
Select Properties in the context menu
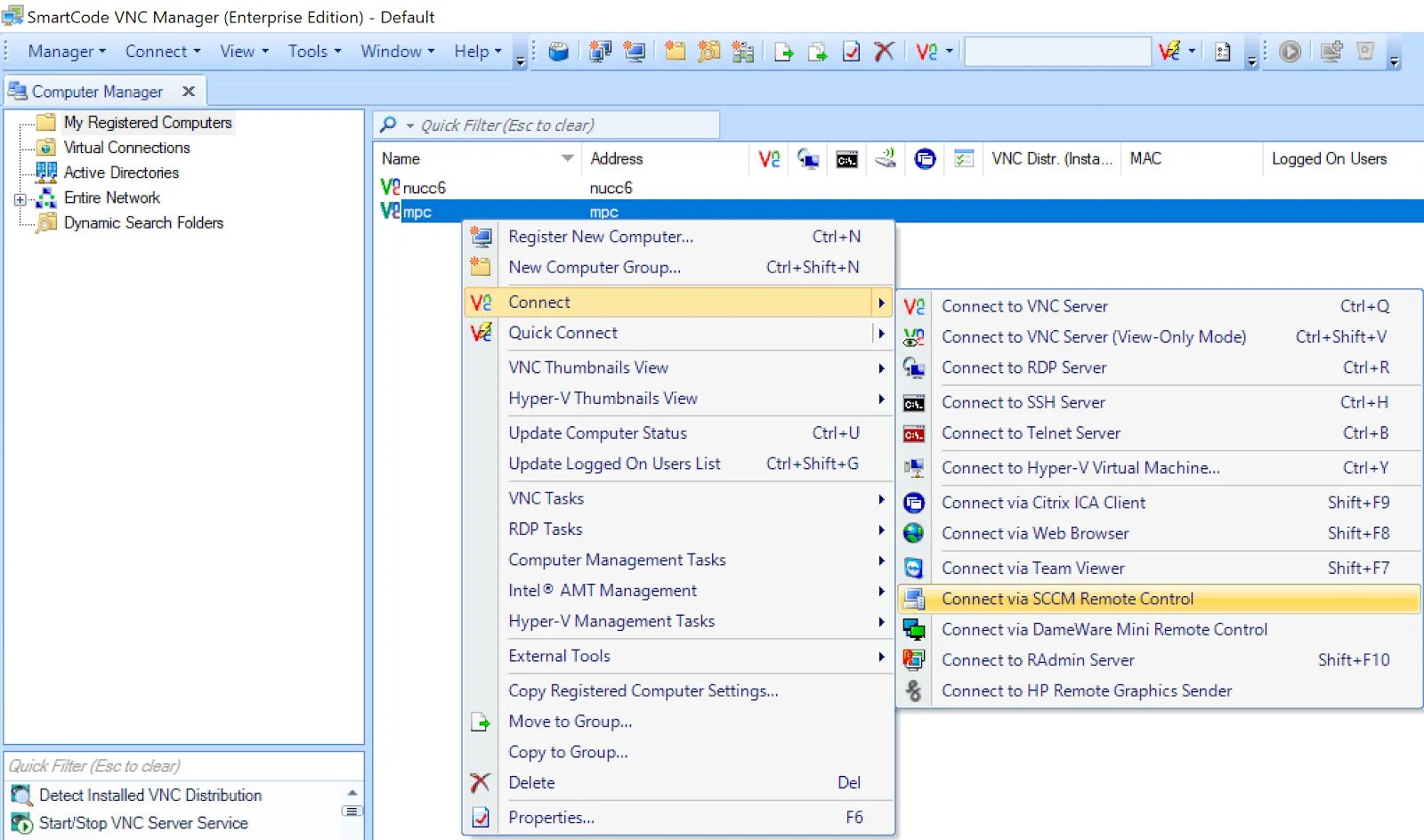point(678,817)
